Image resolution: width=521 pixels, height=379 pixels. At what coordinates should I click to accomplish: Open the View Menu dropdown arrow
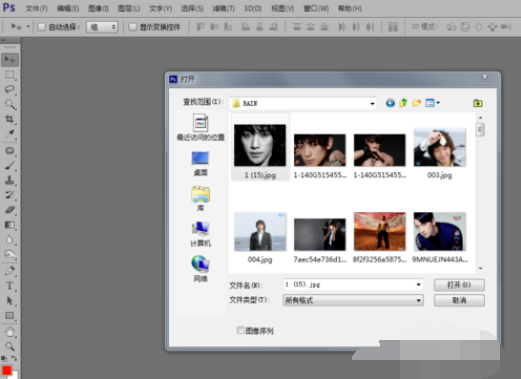point(438,103)
